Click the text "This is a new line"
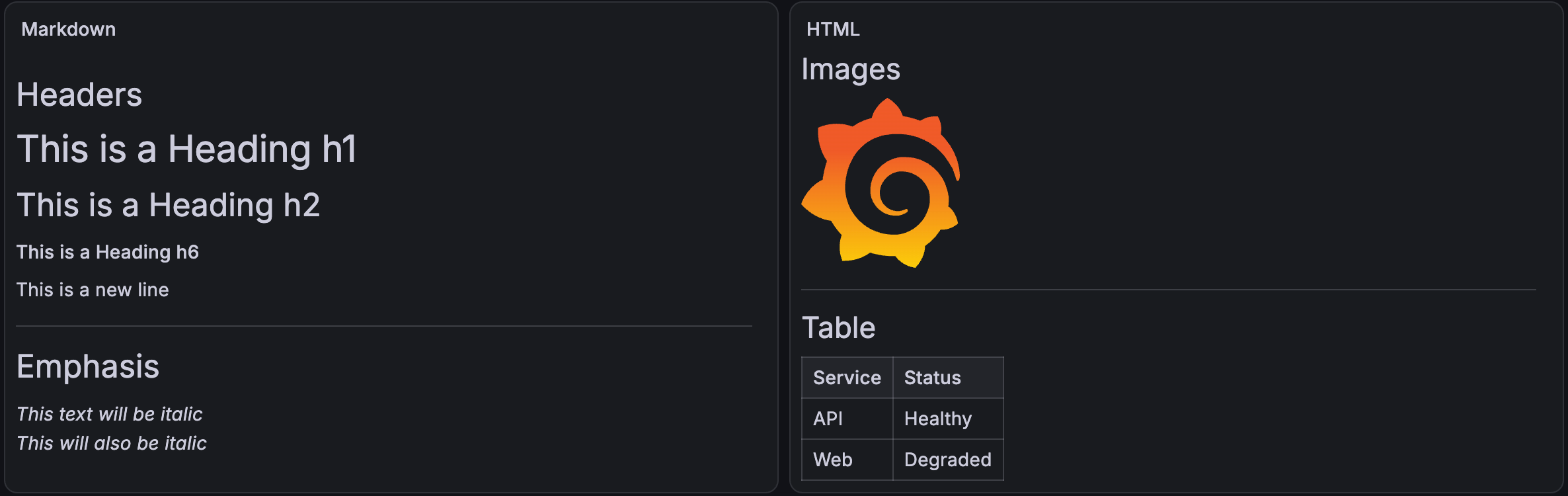1568x496 pixels. [93, 290]
